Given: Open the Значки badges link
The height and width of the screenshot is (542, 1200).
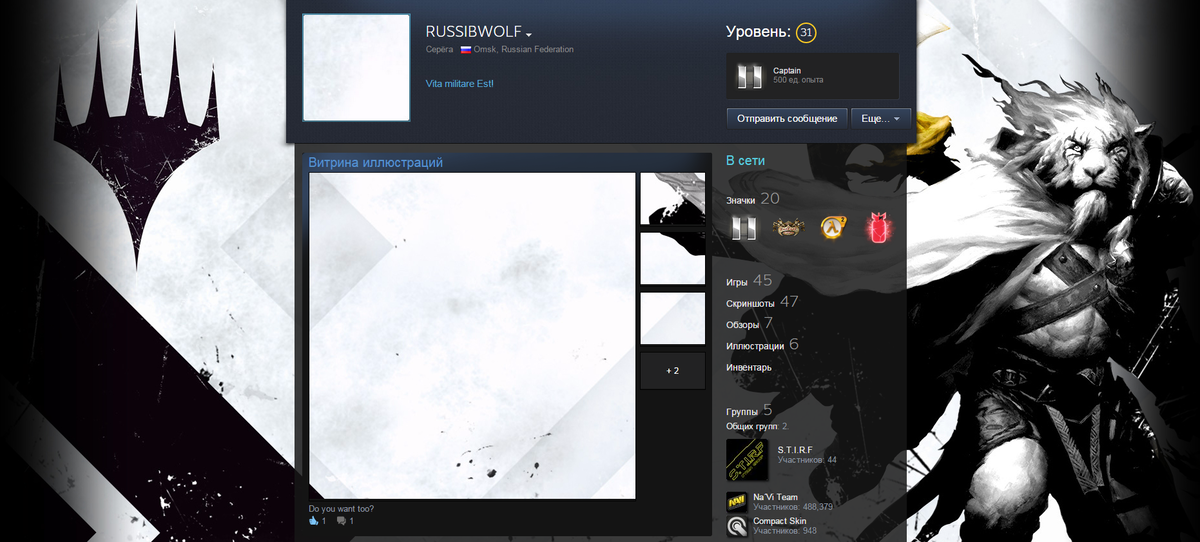Looking at the screenshot, I should (740, 200).
